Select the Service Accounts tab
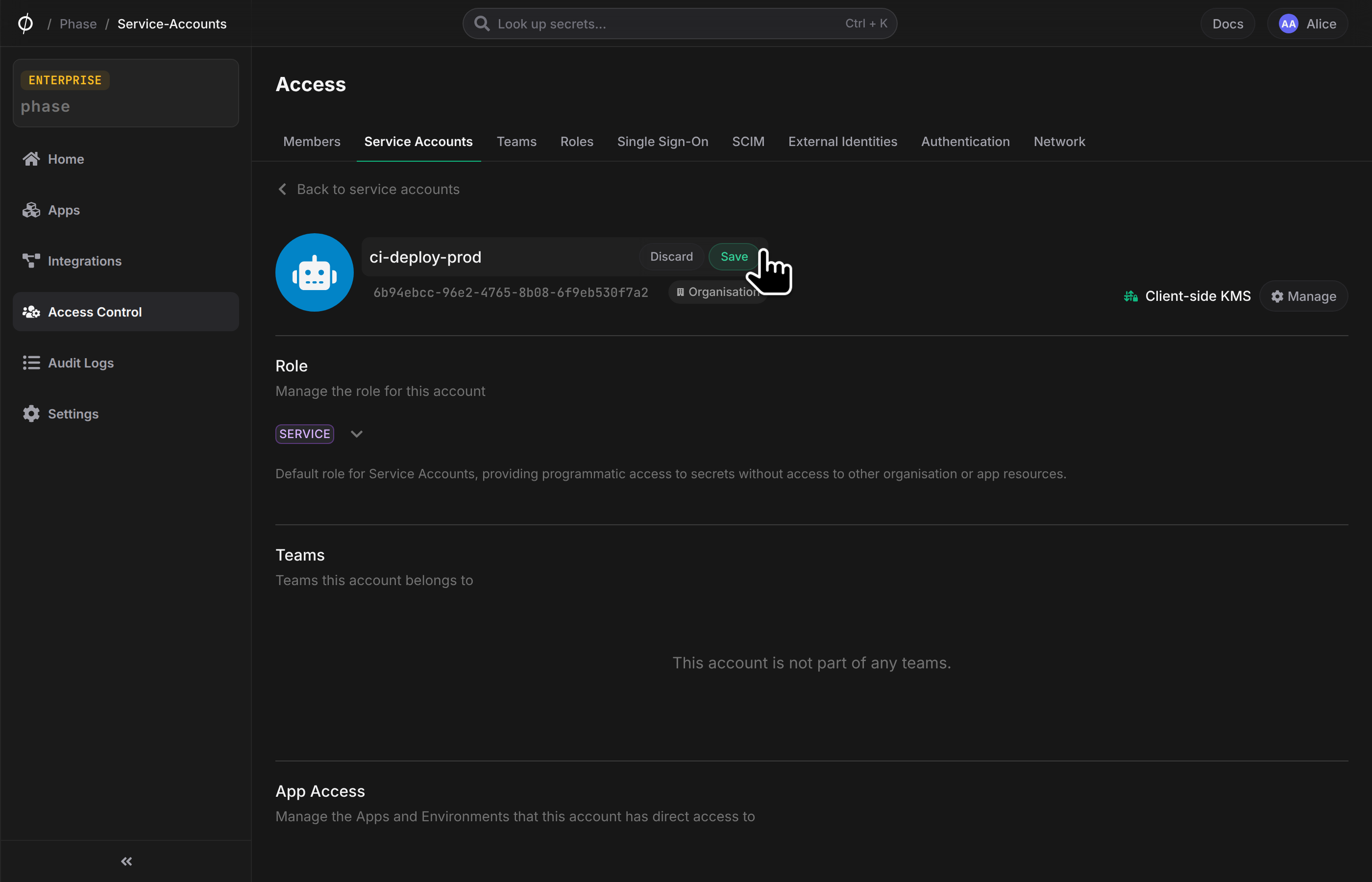1372x882 pixels. click(418, 142)
